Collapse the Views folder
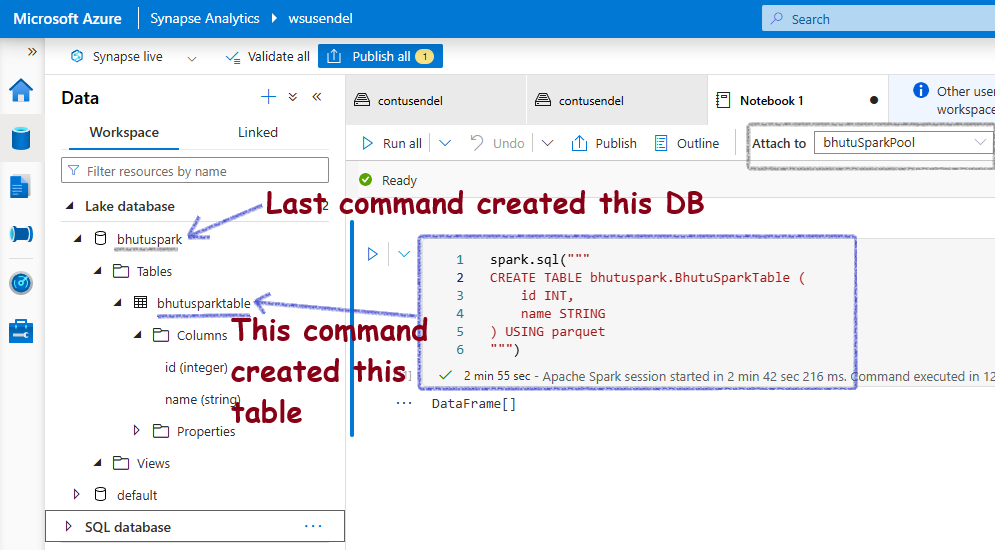Image resolution: width=995 pixels, height=550 pixels. (x=98, y=462)
